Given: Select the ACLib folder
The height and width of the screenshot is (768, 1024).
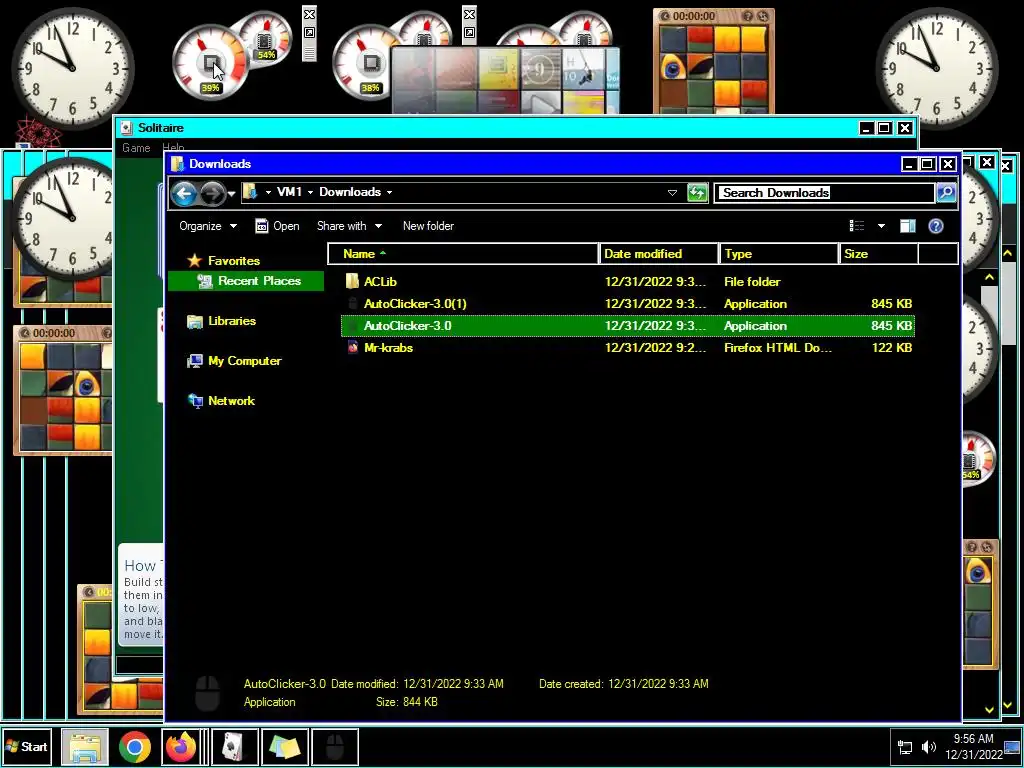Looking at the screenshot, I should (628, 281).
